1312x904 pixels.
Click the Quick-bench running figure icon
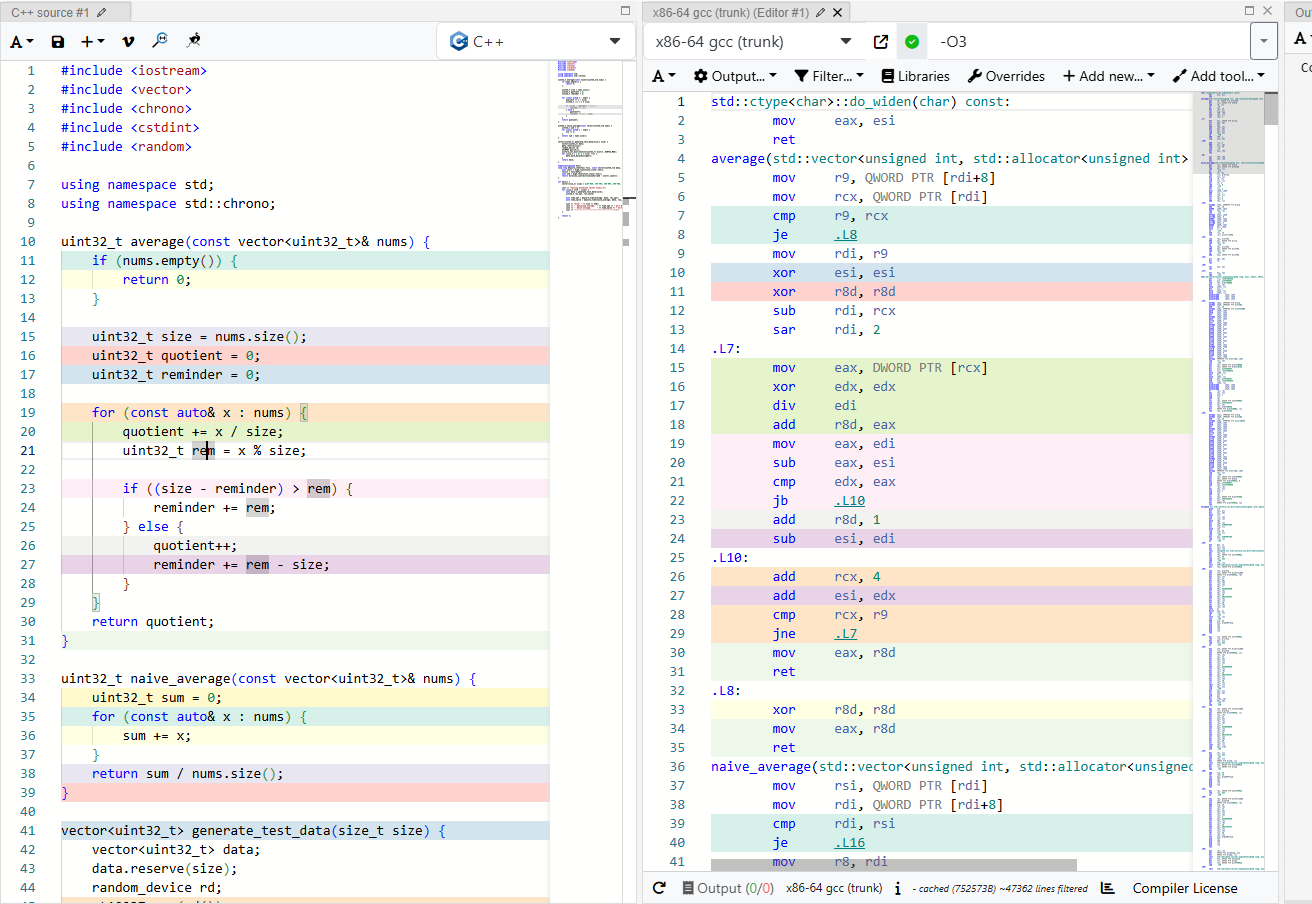pyautogui.click(x=194, y=41)
